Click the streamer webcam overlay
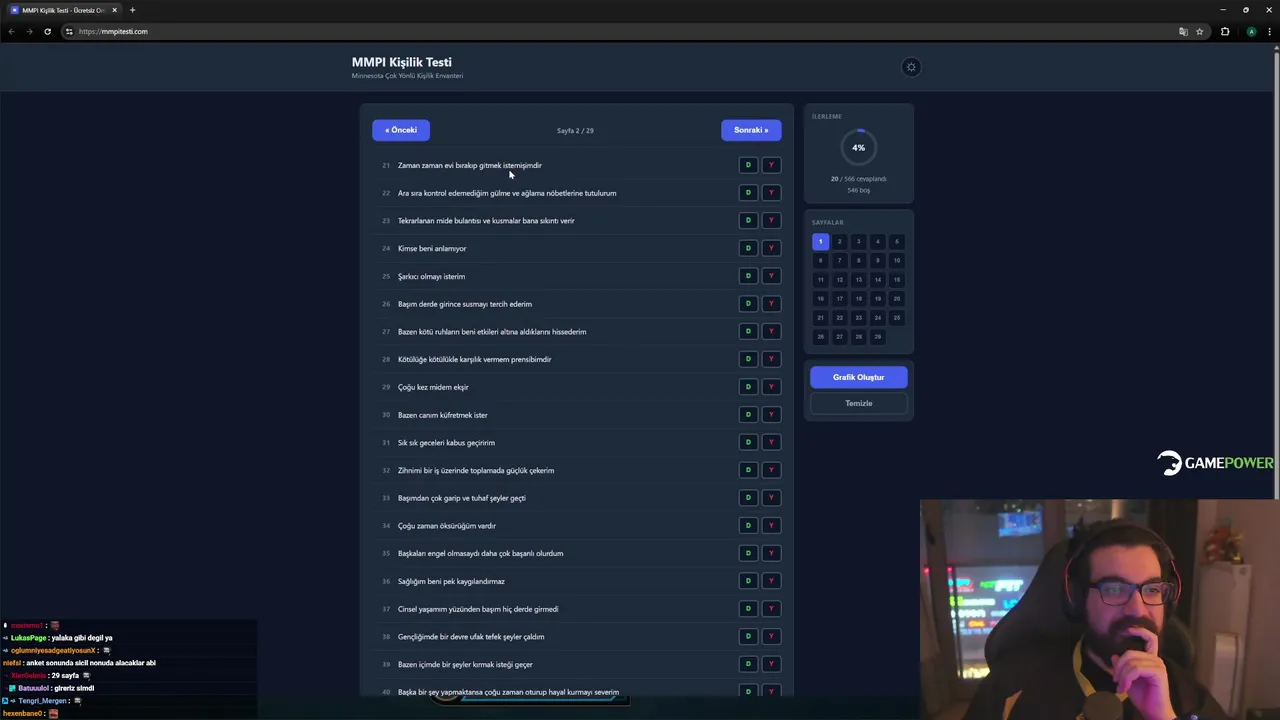This screenshot has height=720, width=1280. [1100, 609]
